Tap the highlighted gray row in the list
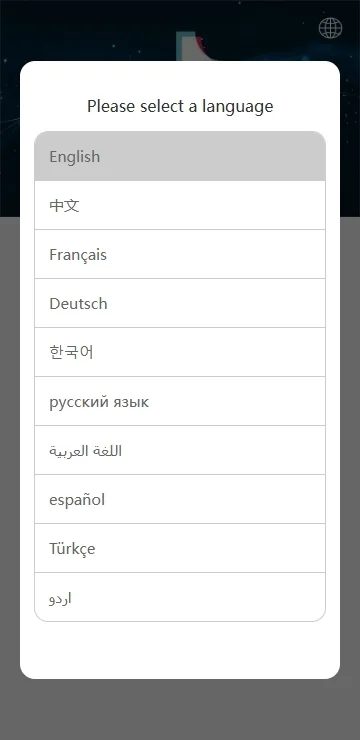The width and height of the screenshot is (360, 740). tap(180, 156)
